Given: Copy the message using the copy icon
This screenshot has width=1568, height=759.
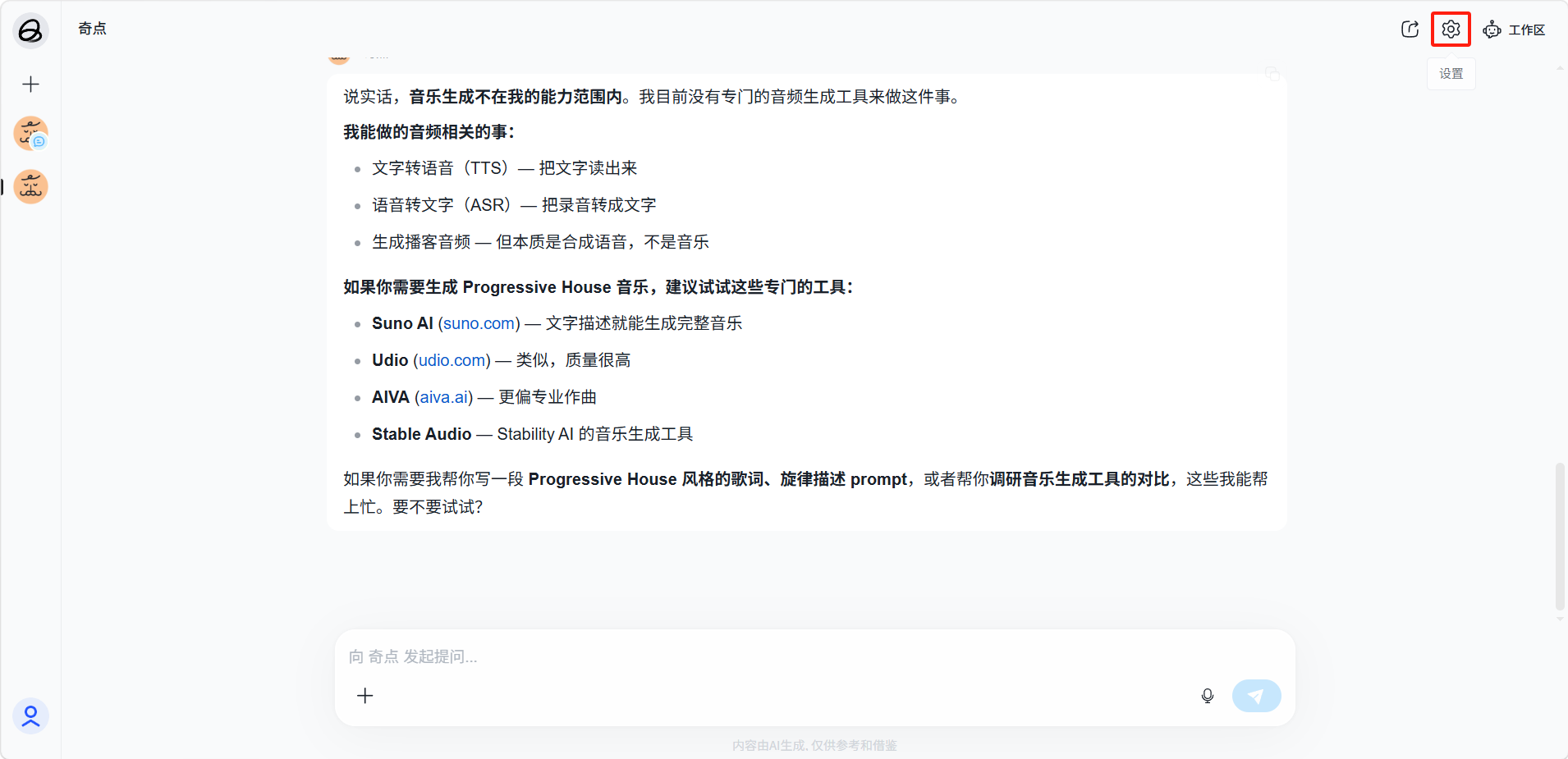Looking at the screenshot, I should tap(1272, 74).
